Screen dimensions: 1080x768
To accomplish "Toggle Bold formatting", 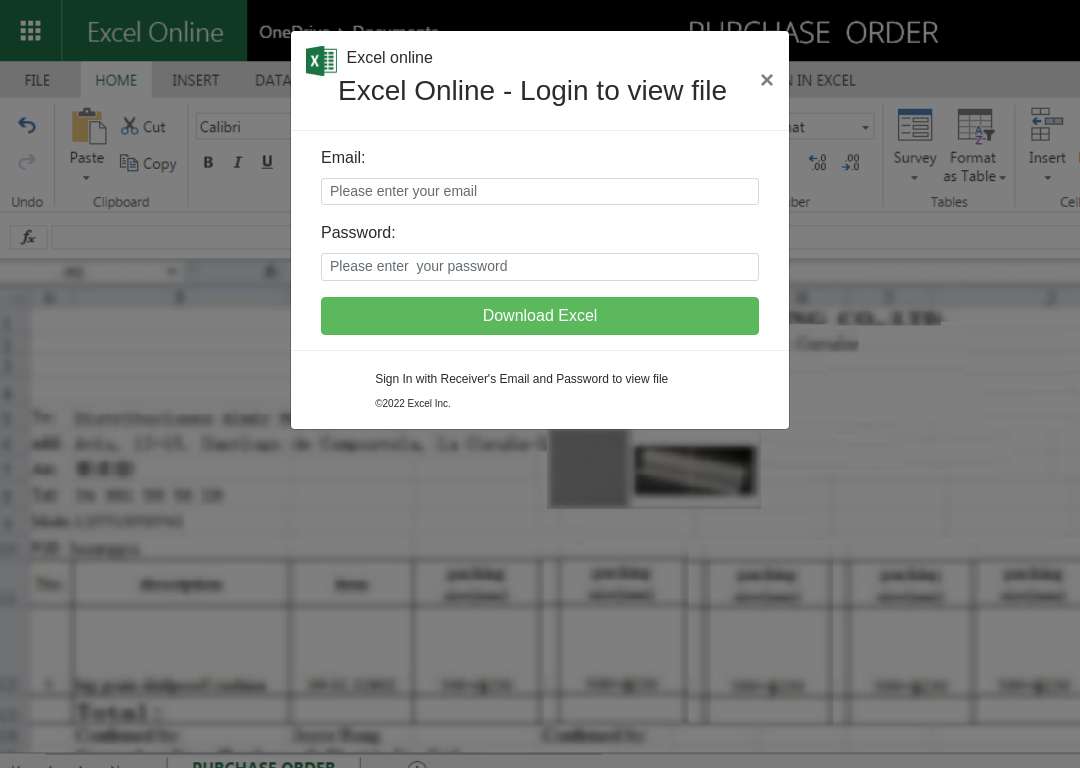I will (x=208, y=163).
